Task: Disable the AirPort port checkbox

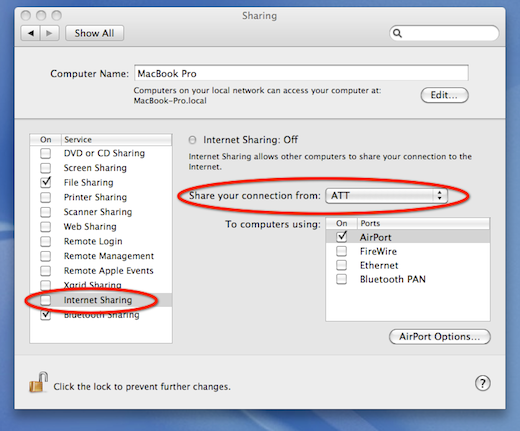Action: pyautogui.click(x=342, y=237)
